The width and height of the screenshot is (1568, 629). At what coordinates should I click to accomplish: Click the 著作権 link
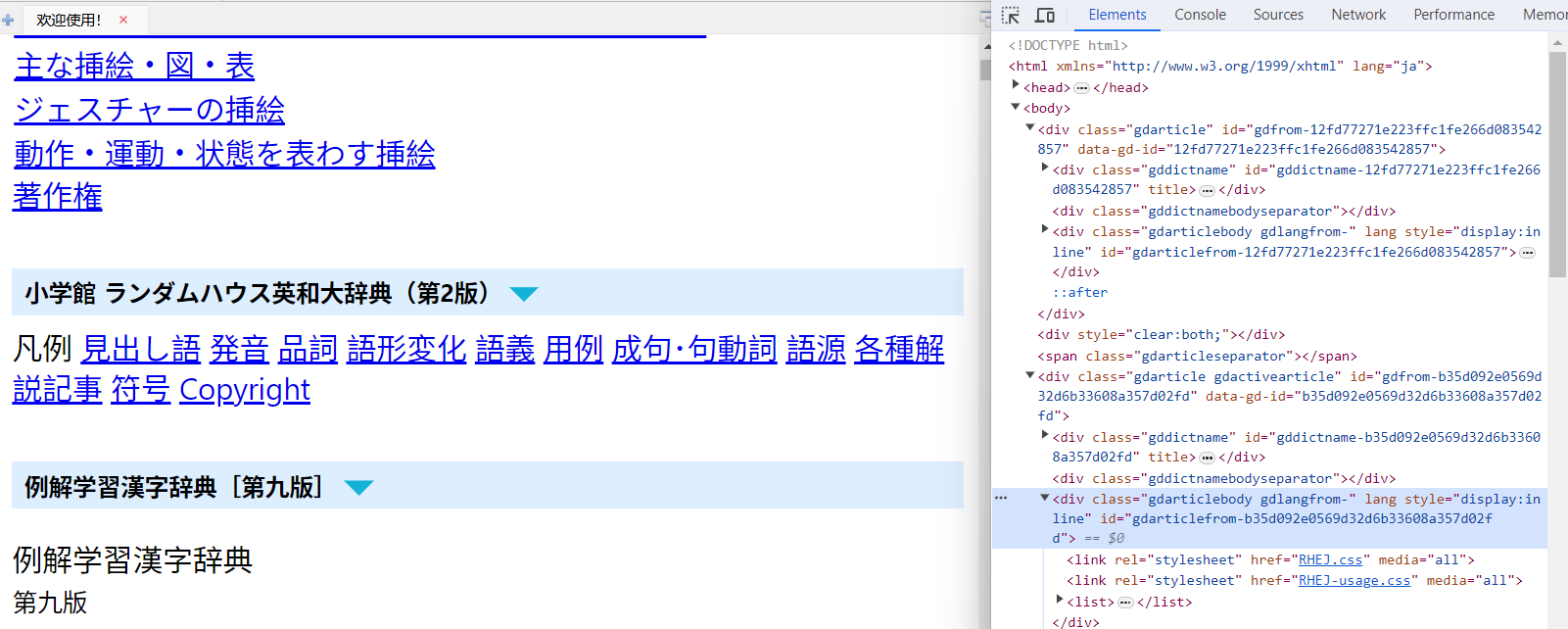pos(58,196)
